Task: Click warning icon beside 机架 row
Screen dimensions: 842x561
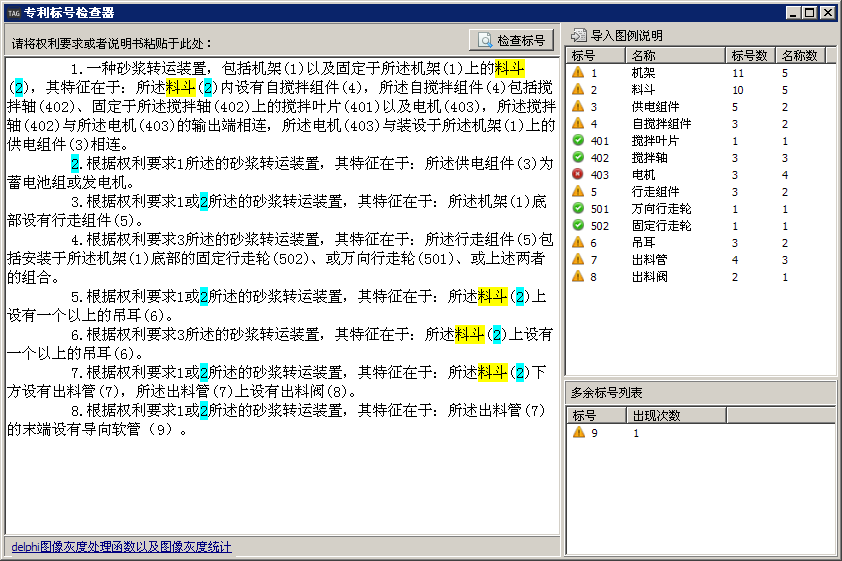Action: (x=578, y=73)
